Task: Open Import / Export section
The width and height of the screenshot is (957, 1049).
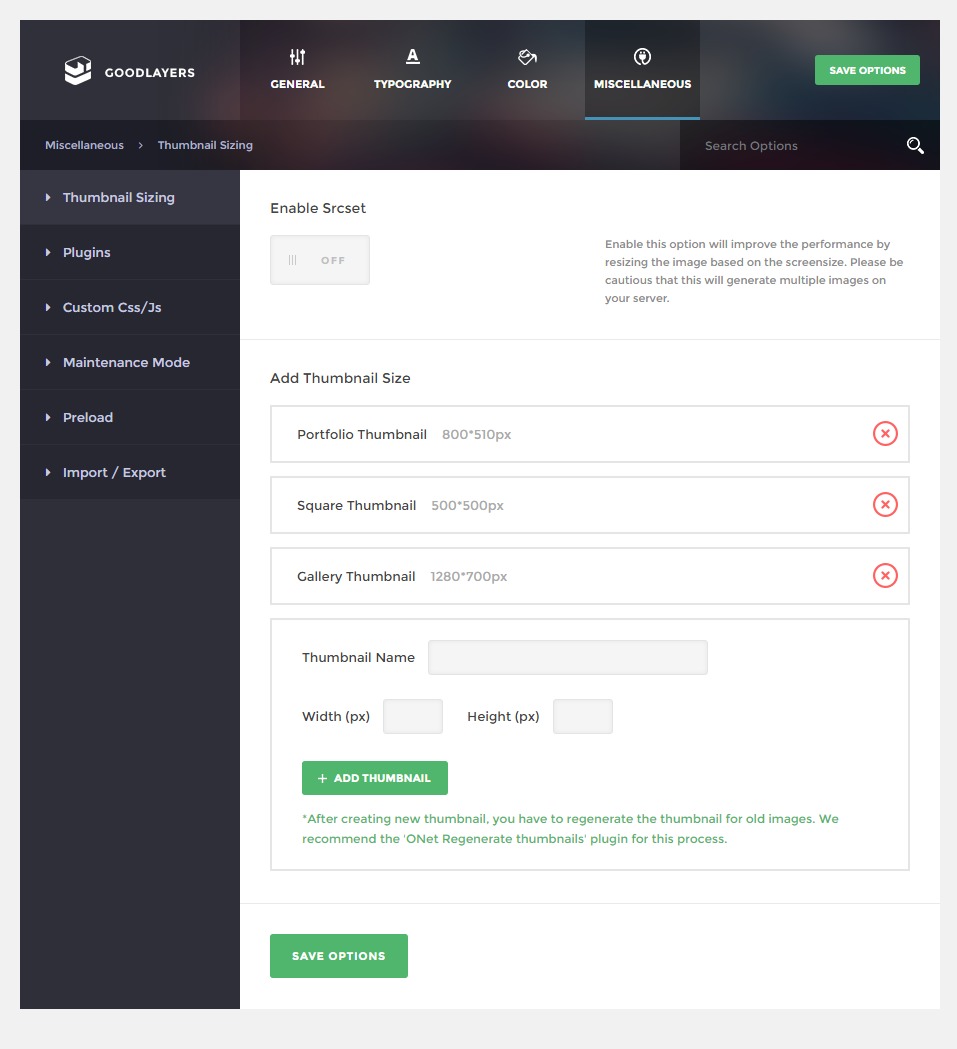Action: (130, 472)
